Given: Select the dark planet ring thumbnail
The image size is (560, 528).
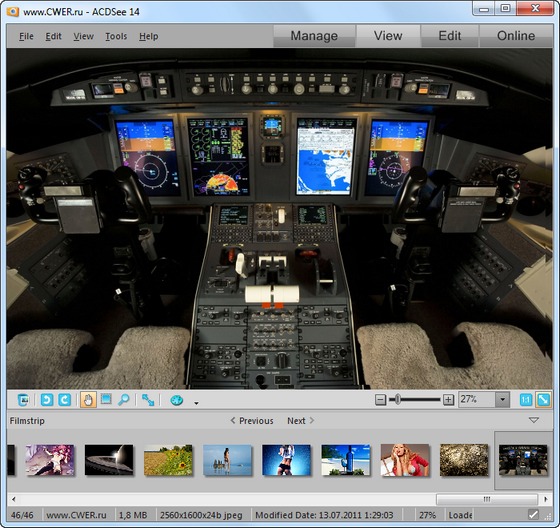Looking at the screenshot, I should tap(109, 460).
